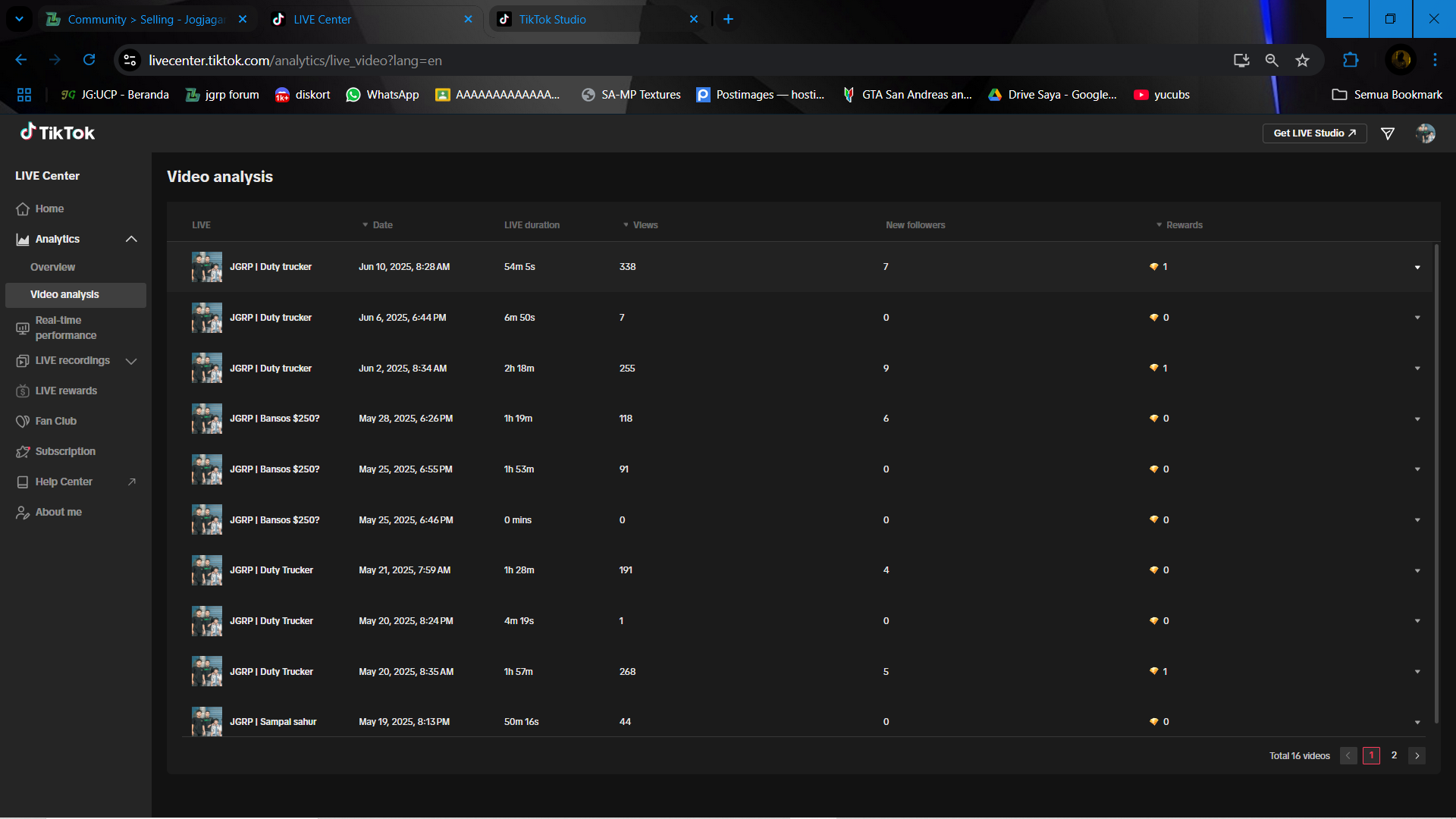Collapse the Analytics section chevron
The height and width of the screenshot is (819, 1456).
131,239
